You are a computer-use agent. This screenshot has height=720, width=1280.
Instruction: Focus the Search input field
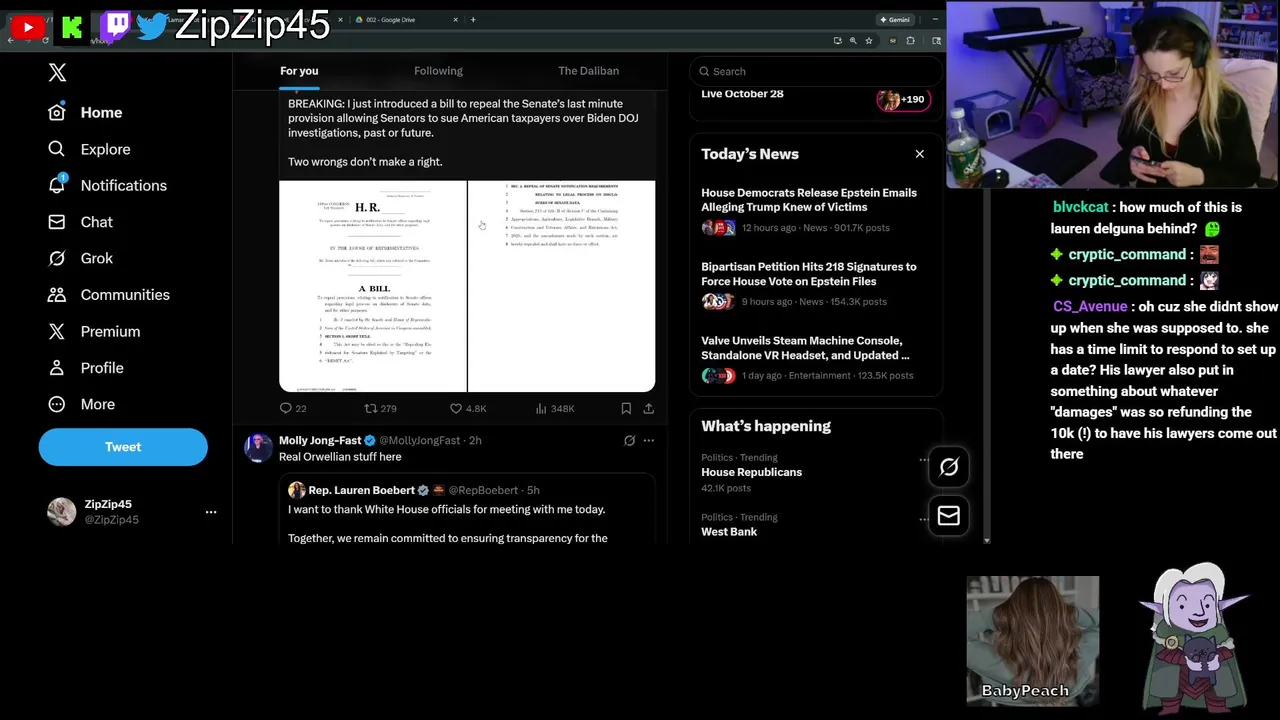[815, 71]
